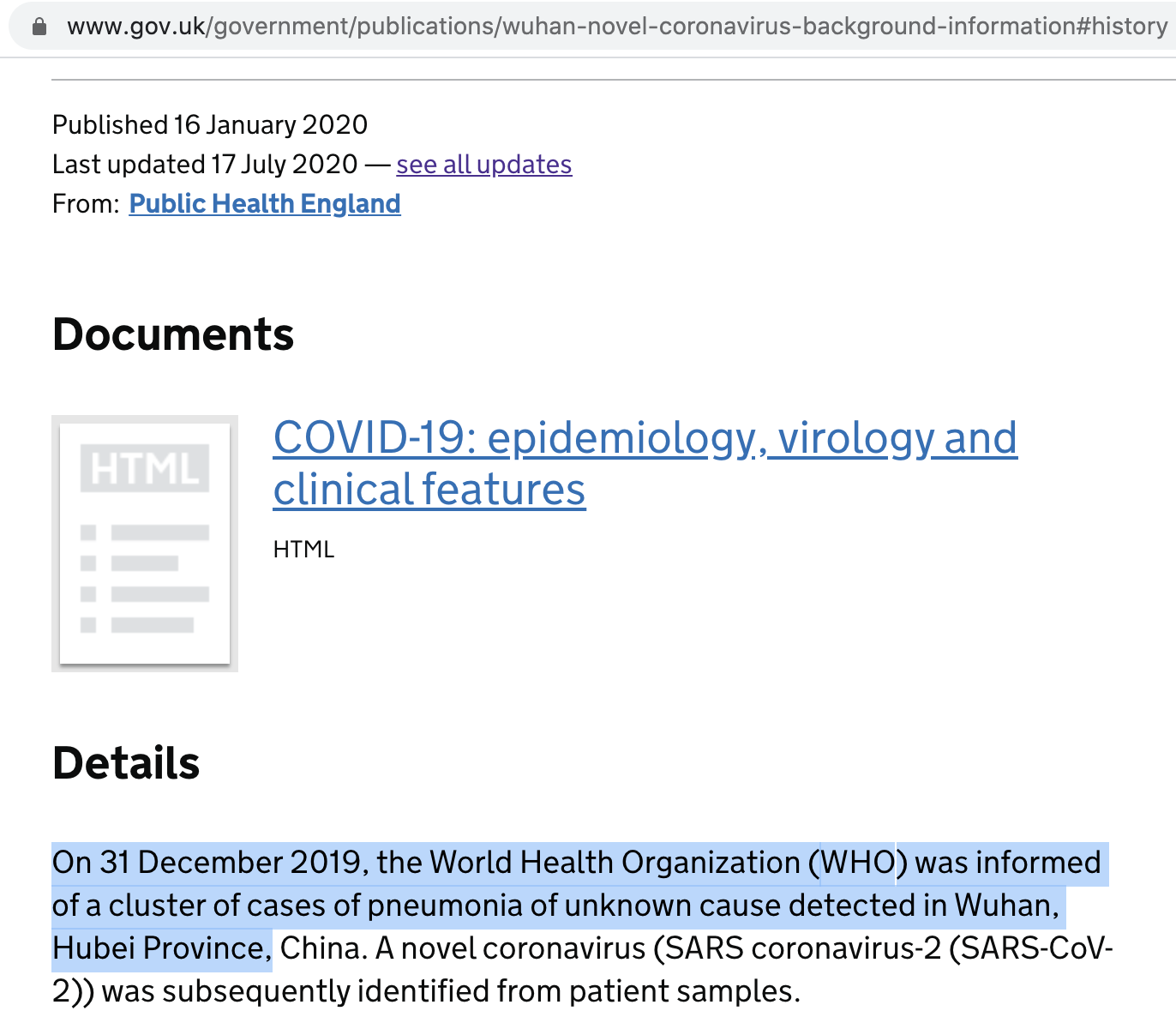Screen dimensions: 1176x1029
Task: Click the "Published 16 January 2020" text
Action: (210, 125)
